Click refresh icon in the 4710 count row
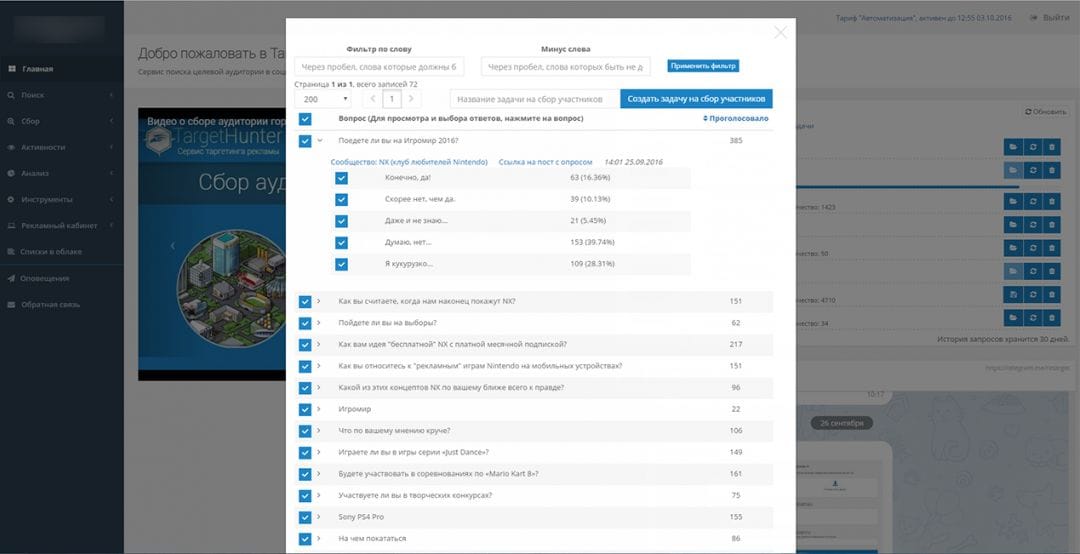 click(x=1032, y=294)
